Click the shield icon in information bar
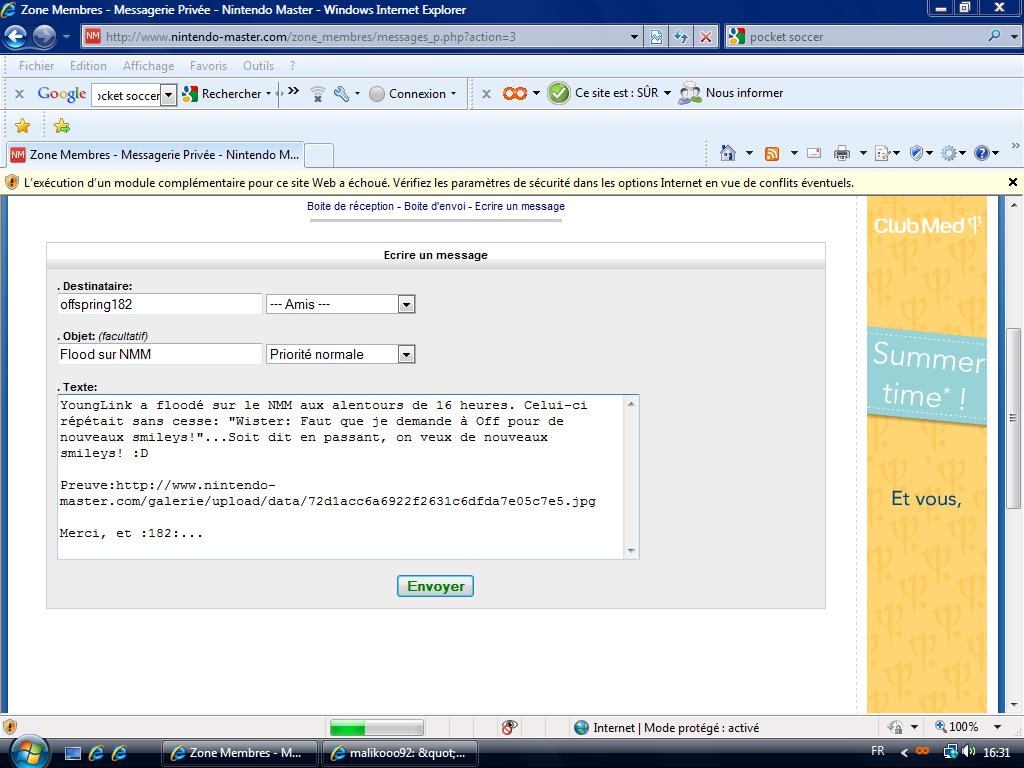The image size is (1024, 768). pyautogui.click(x=12, y=182)
